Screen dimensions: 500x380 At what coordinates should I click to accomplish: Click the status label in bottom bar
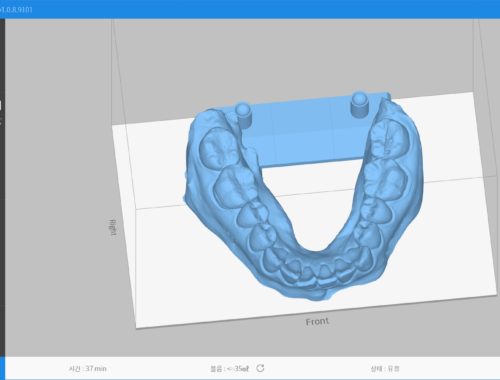[385, 368]
